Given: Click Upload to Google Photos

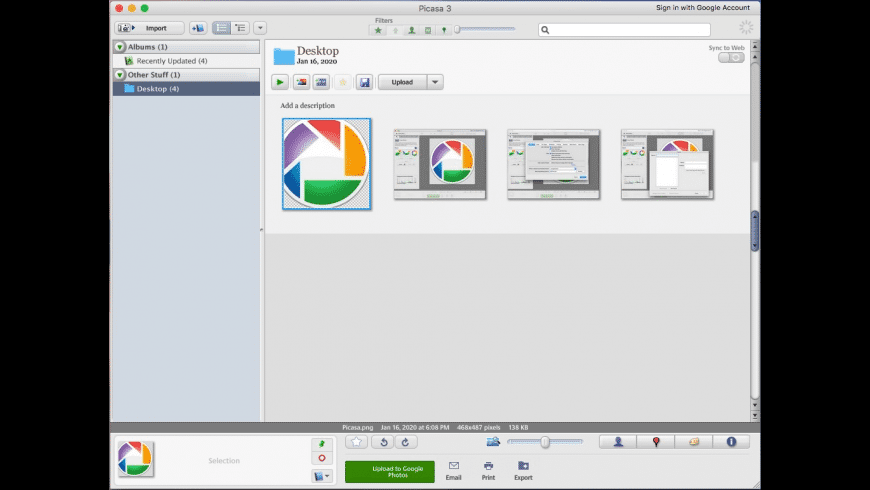Looking at the screenshot, I should click(389, 472).
